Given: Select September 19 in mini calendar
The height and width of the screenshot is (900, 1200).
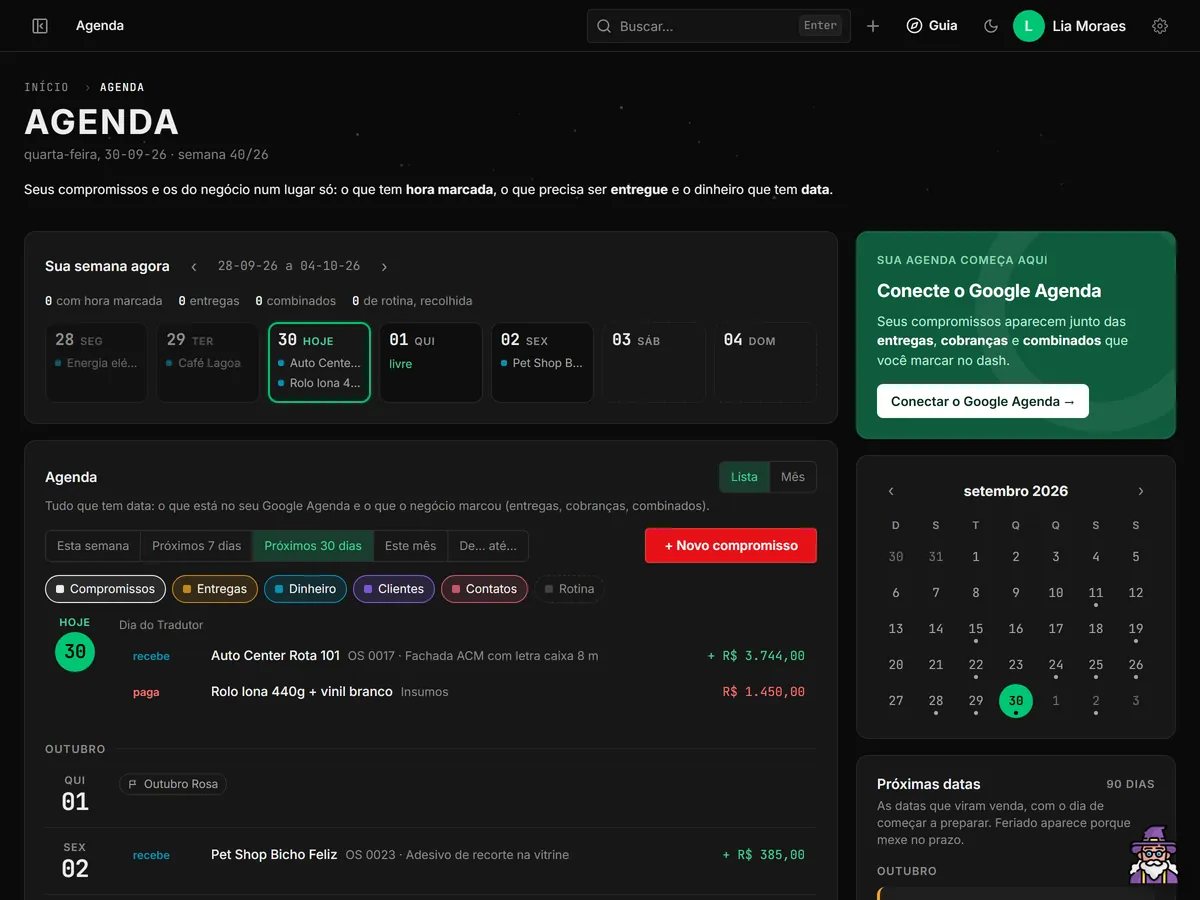Looking at the screenshot, I should tap(1136, 629).
